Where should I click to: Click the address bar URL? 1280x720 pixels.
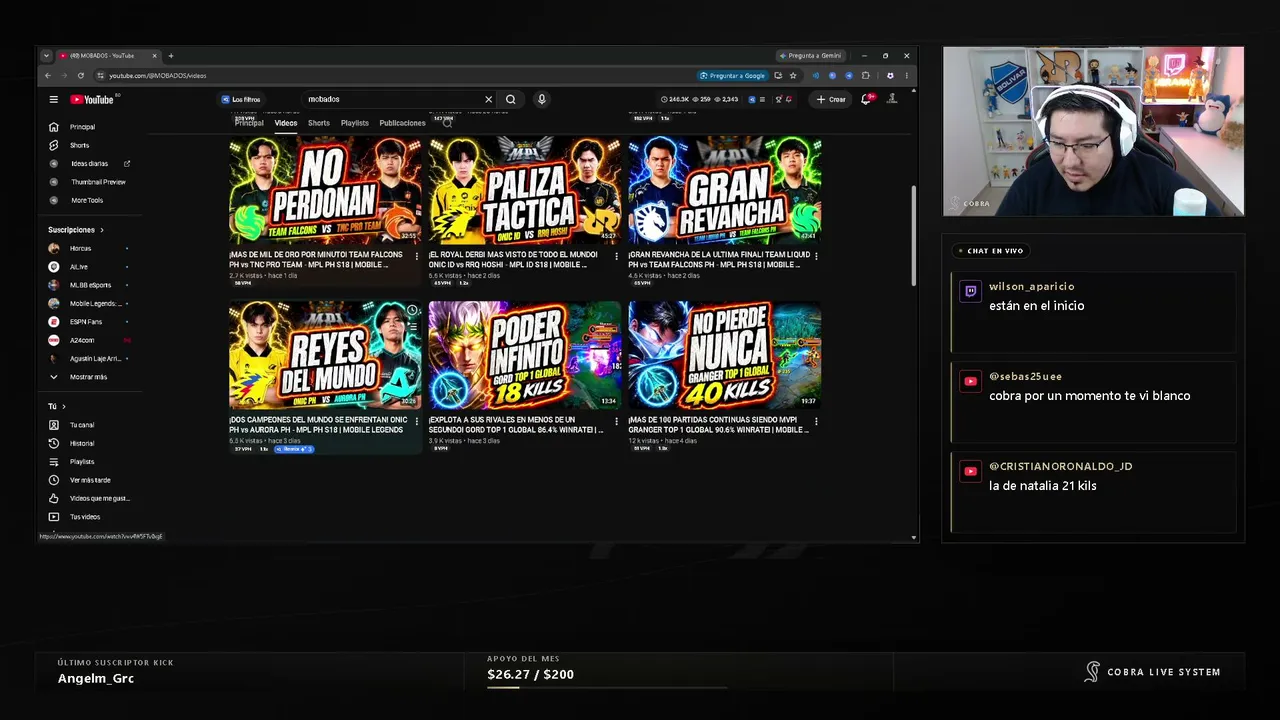coord(158,76)
